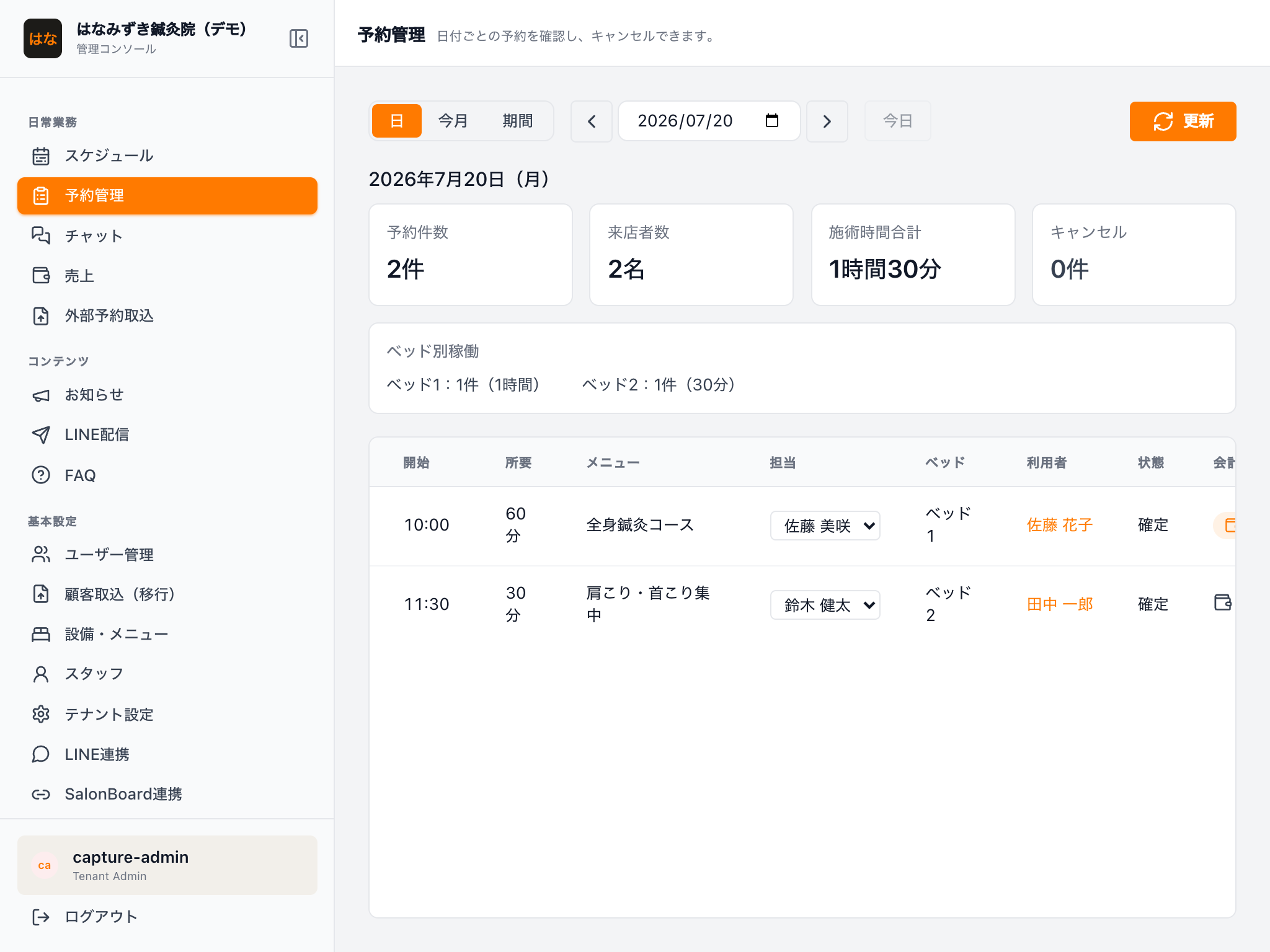Screen dimensions: 1270x952
Task: Click the ログアウト logout icon
Action: tap(41, 917)
